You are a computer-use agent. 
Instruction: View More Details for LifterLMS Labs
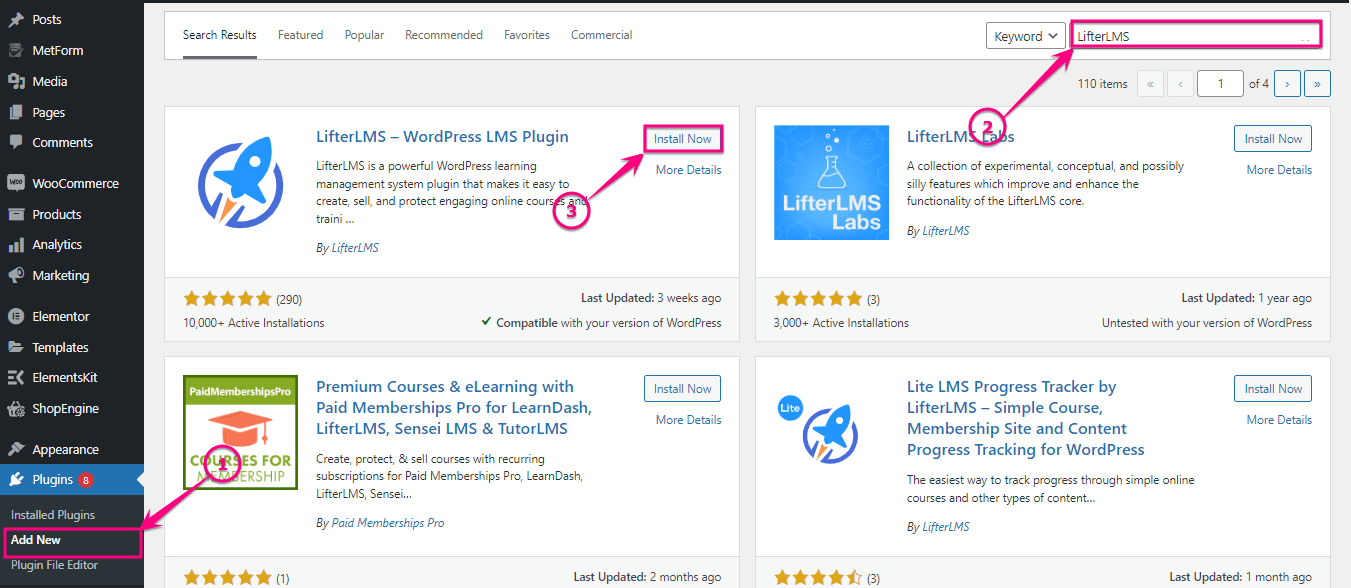[1279, 169]
